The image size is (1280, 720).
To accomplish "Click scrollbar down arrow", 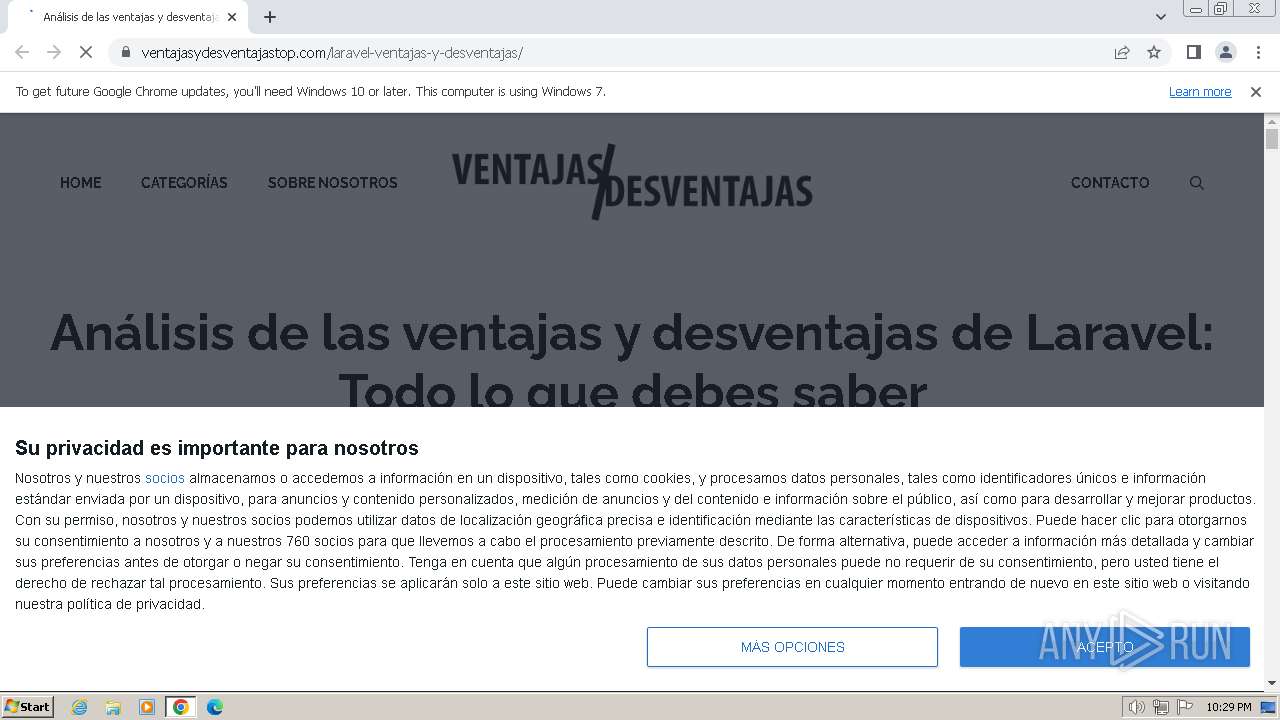I will [1272, 683].
